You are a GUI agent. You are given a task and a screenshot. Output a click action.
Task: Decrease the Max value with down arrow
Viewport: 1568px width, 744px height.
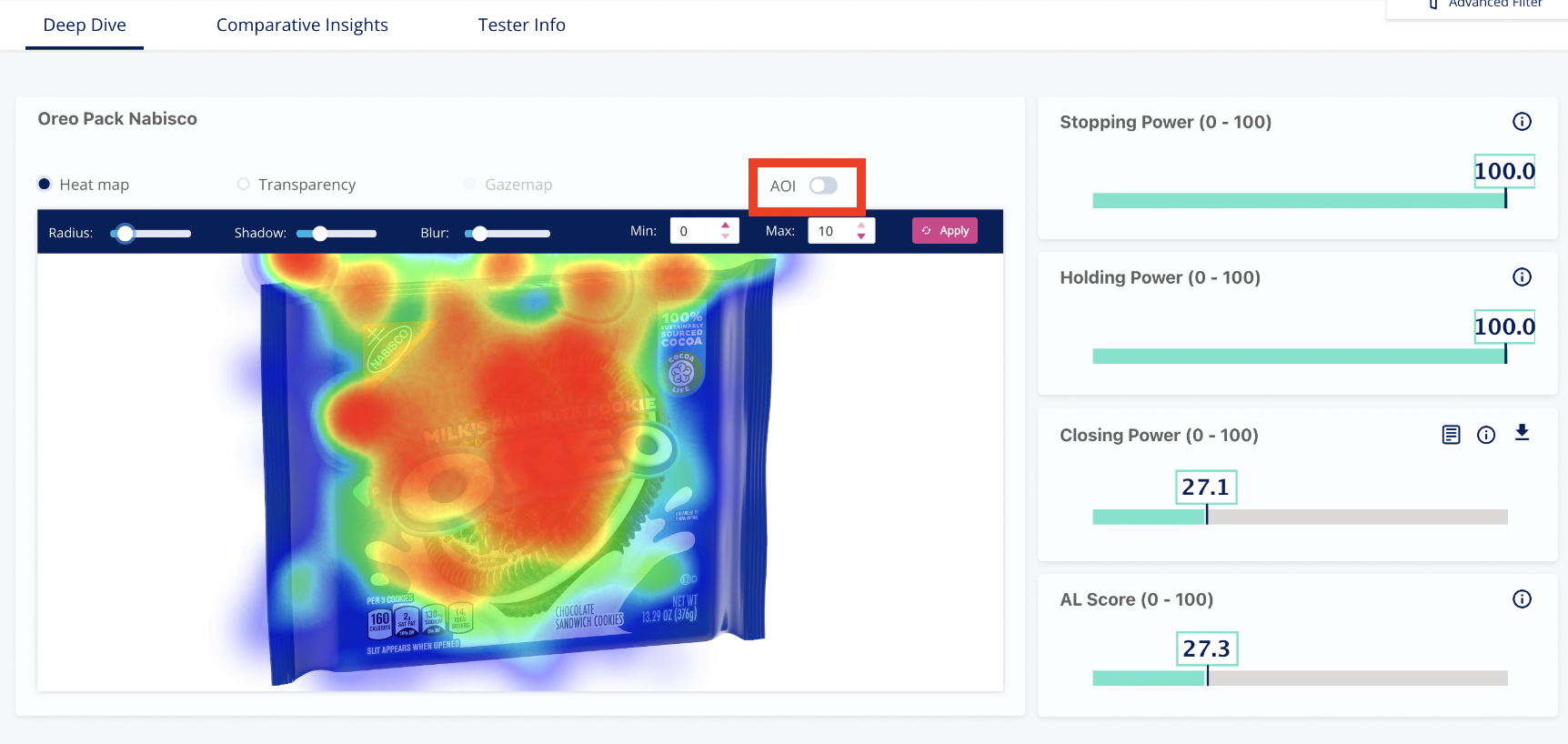pos(861,236)
